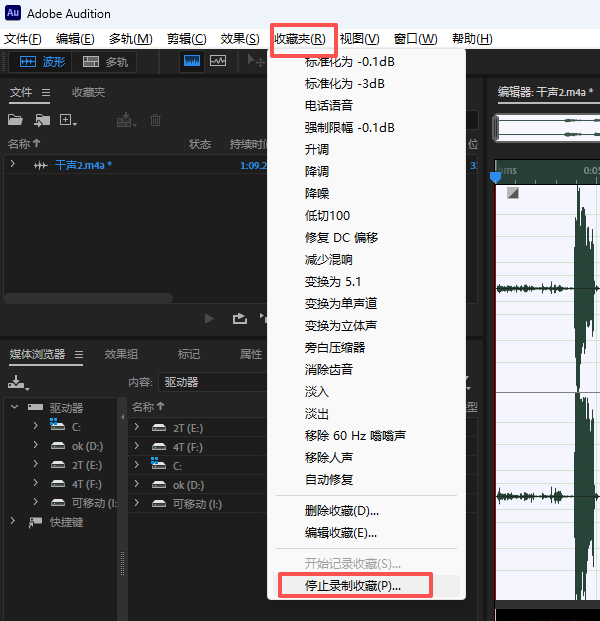Open the 效果(S) menu
This screenshot has width=600, height=621.
point(240,39)
